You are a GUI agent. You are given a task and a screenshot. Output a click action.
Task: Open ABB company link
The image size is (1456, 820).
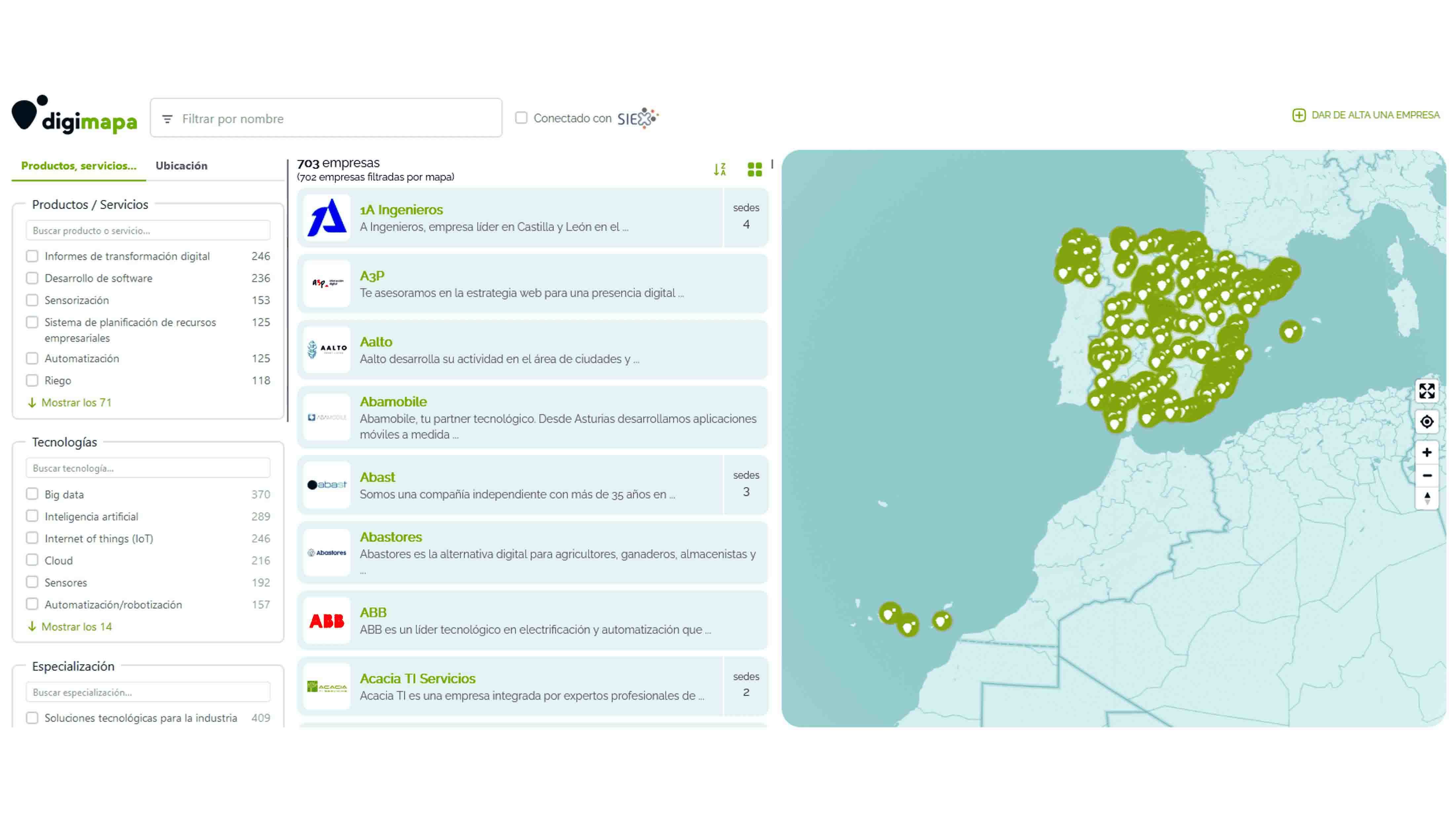tap(373, 612)
